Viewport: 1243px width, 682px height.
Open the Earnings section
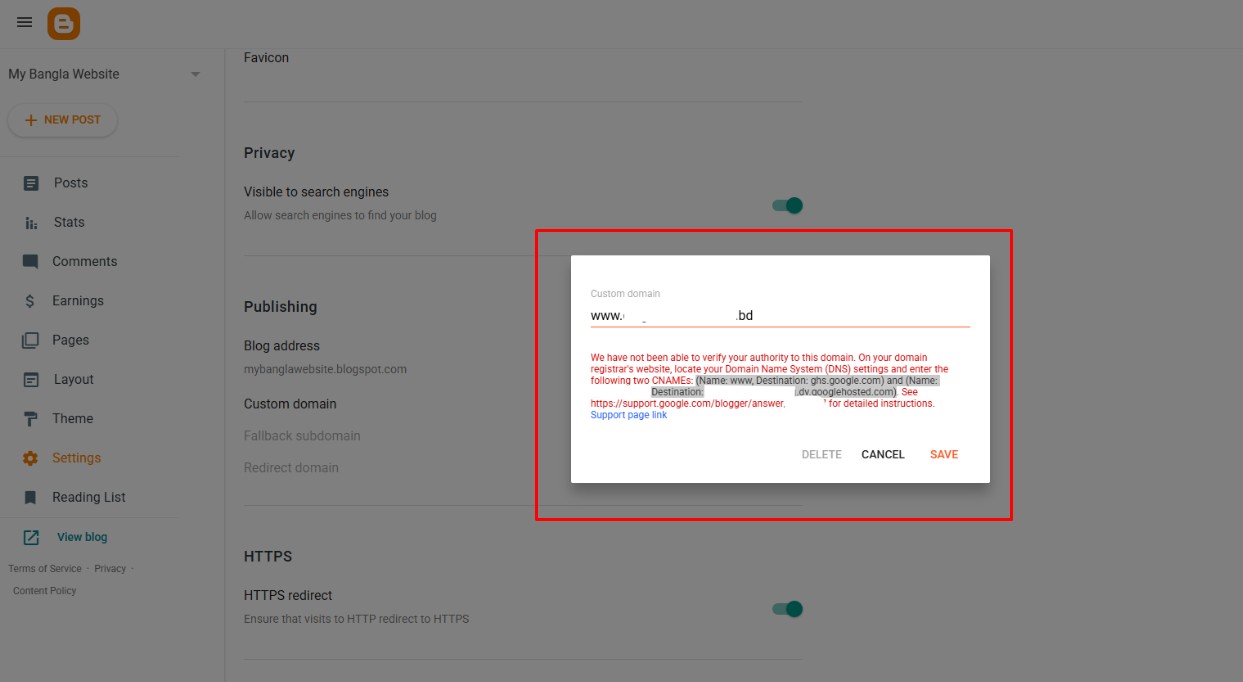coord(78,300)
